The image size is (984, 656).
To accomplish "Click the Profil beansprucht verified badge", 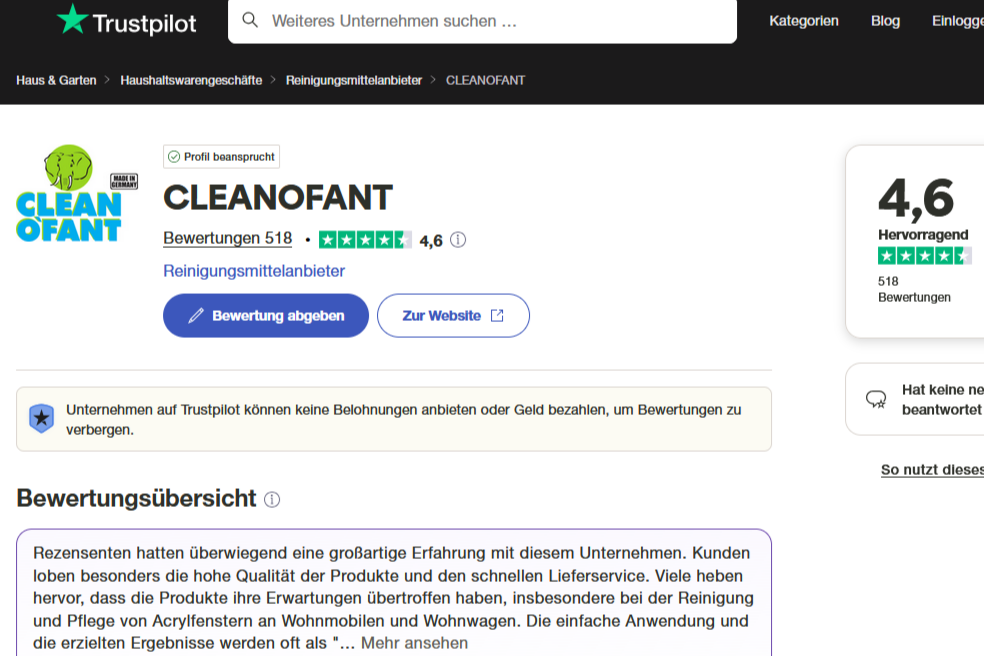I will pos(221,157).
